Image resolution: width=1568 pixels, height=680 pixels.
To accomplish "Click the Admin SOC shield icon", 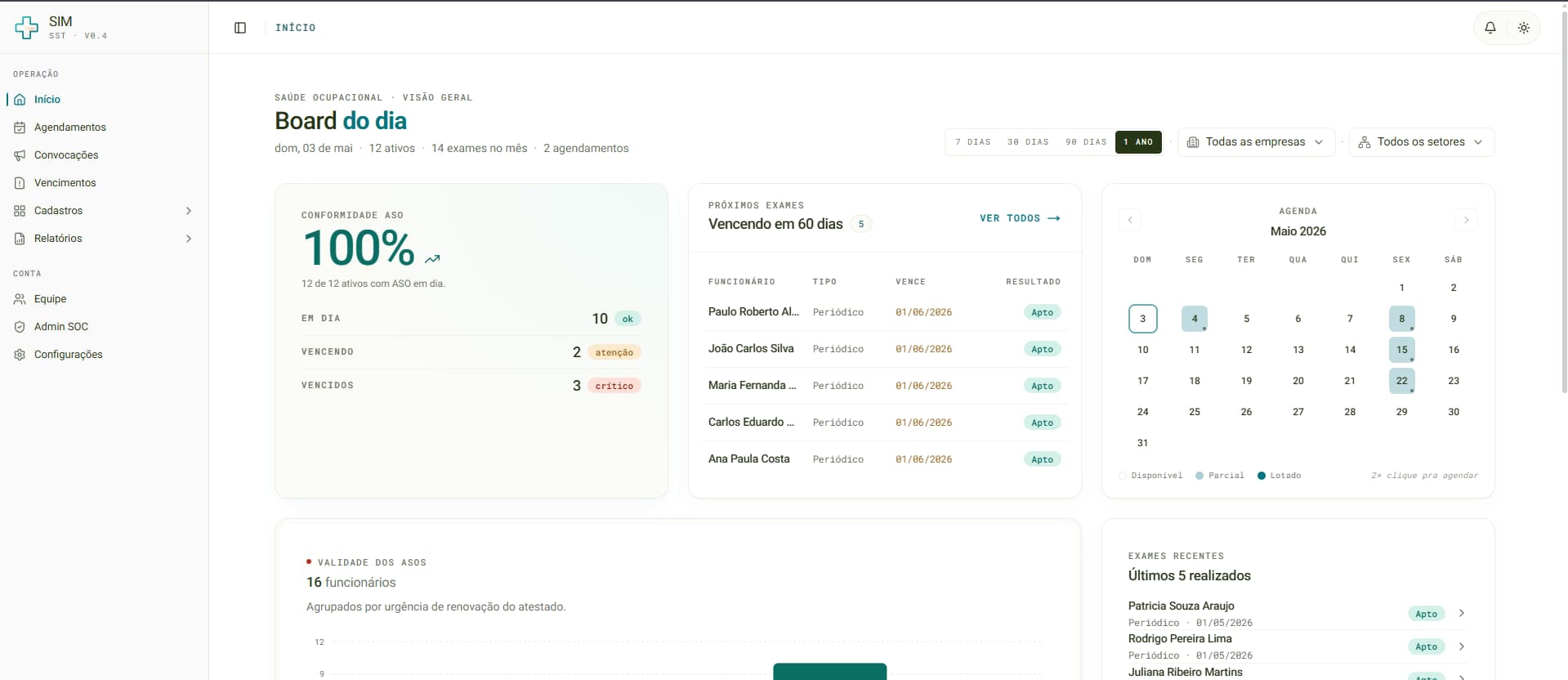I will pos(20,327).
